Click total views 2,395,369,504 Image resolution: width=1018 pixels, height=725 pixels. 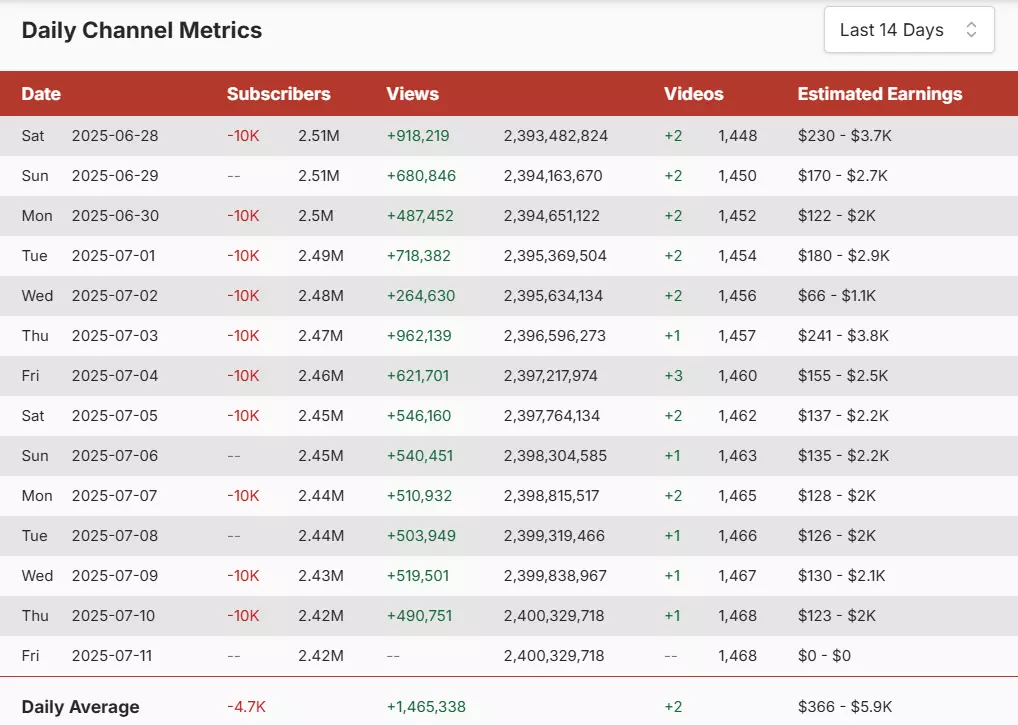pyautogui.click(x=555, y=256)
